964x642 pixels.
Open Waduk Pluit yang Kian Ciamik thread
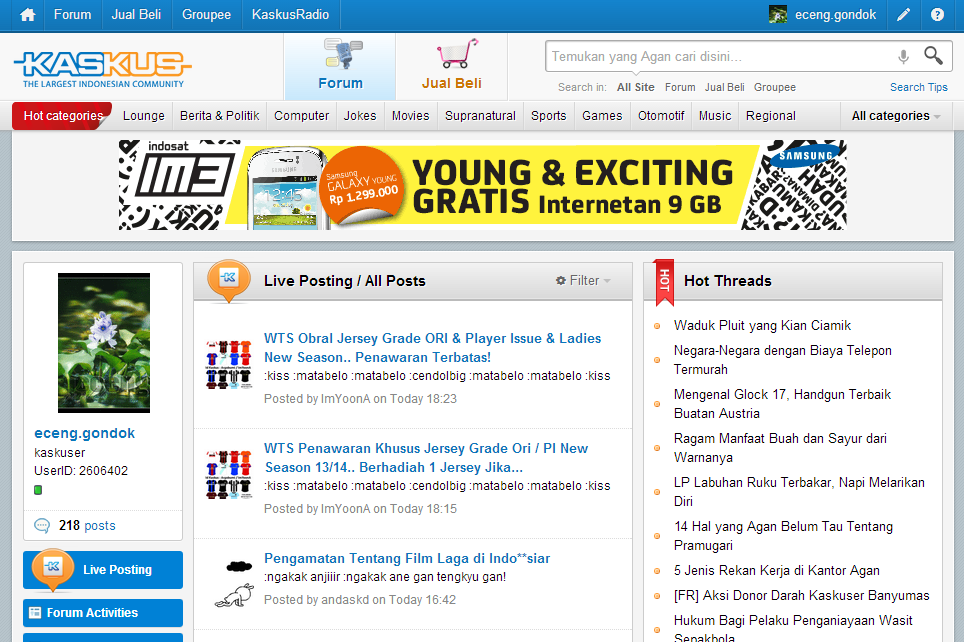pos(762,325)
